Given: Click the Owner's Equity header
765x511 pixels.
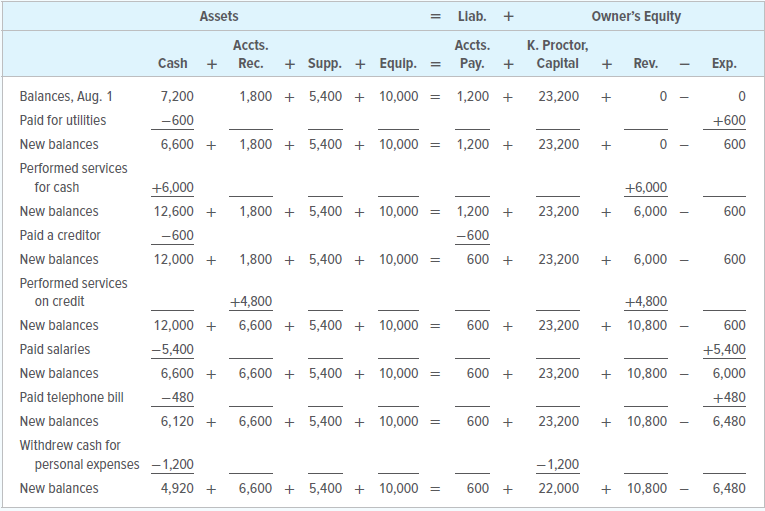Looking at the screenshot, I should (636, 16).
